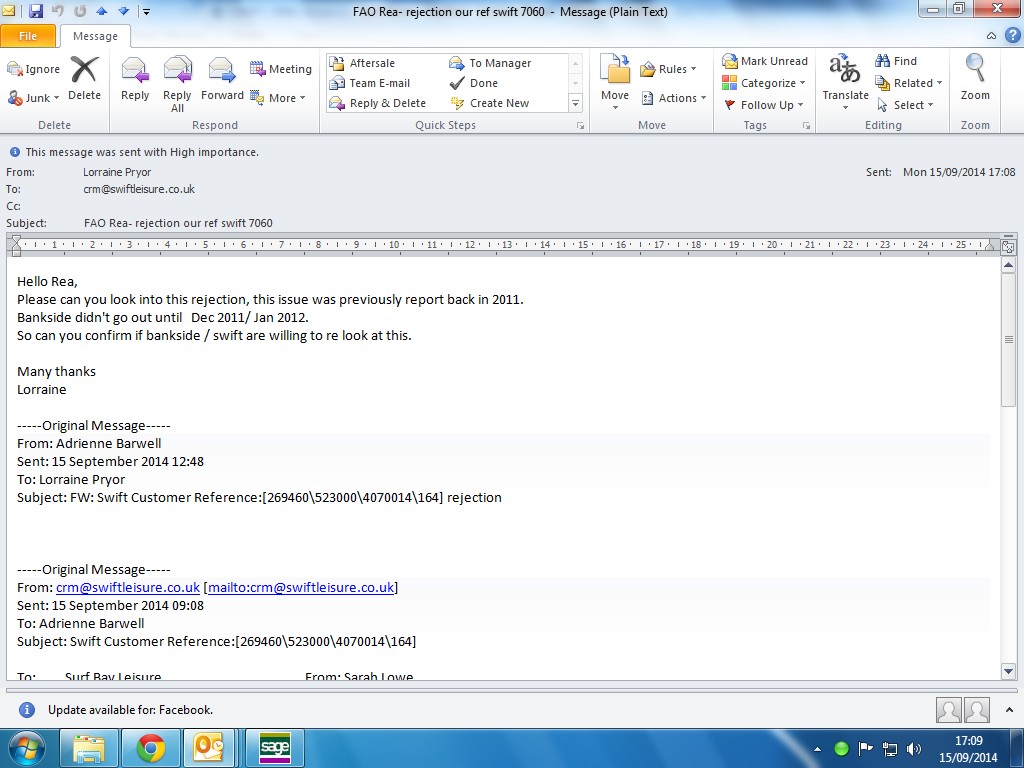Click the scroll down arrow of message
Screen dimensions: 1024x768
coord(1008,671)
